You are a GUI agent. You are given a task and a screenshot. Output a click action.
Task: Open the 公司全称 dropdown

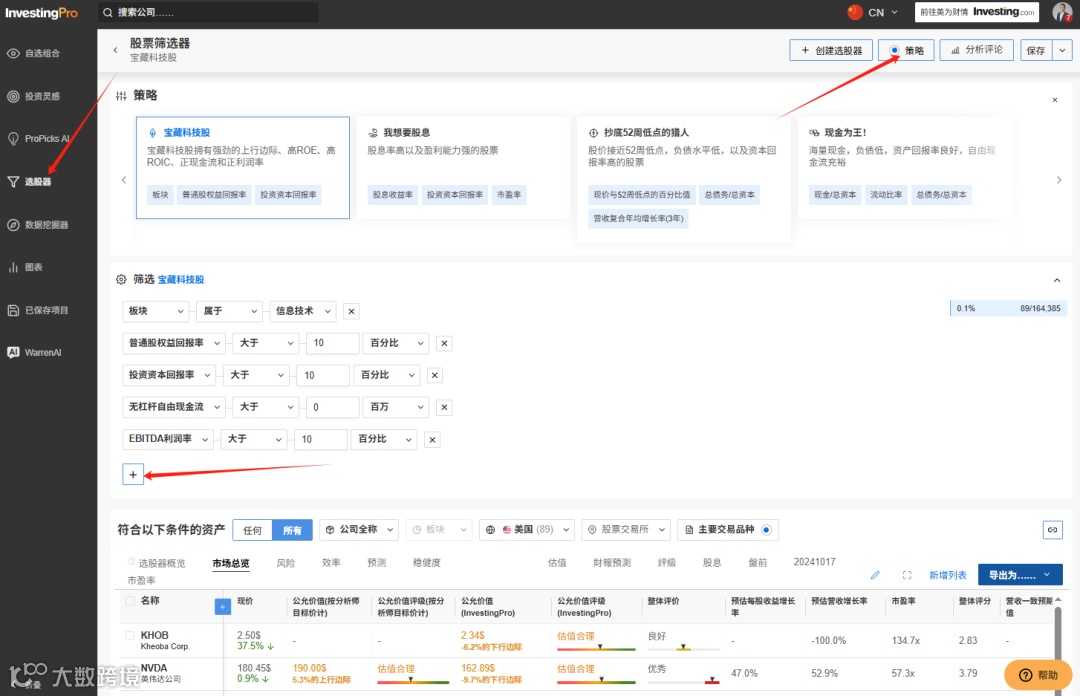359,529
